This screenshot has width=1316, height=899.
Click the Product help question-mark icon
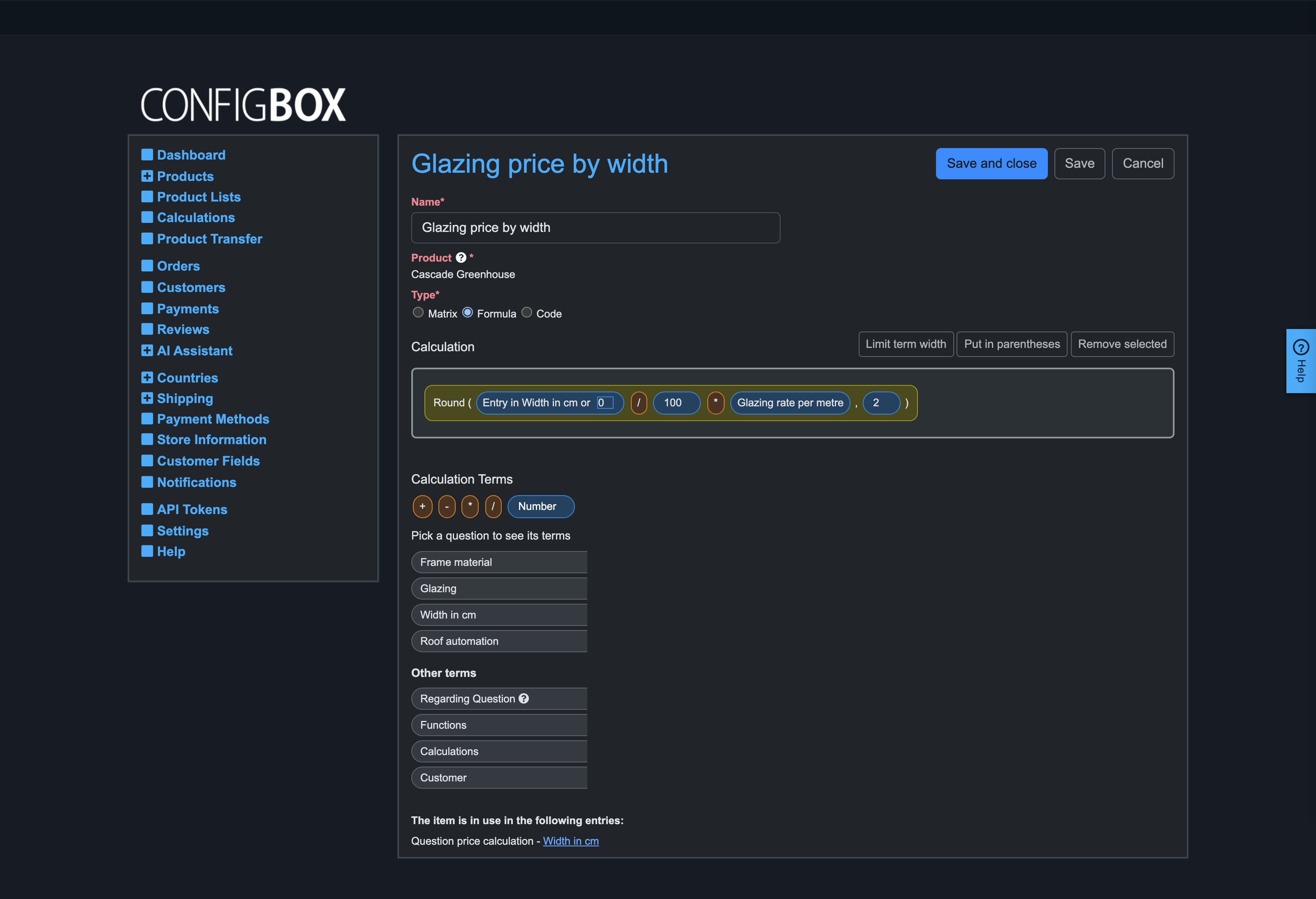tap(461, 257)
